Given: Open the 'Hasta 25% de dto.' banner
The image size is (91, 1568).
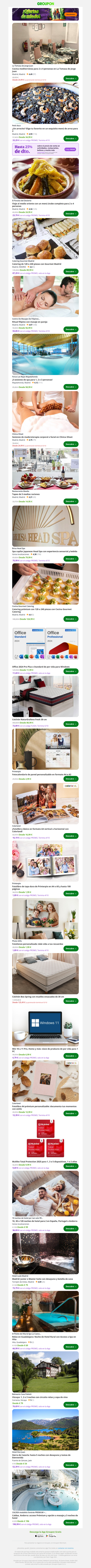Looking at the screenshot, I should (45, 149).
